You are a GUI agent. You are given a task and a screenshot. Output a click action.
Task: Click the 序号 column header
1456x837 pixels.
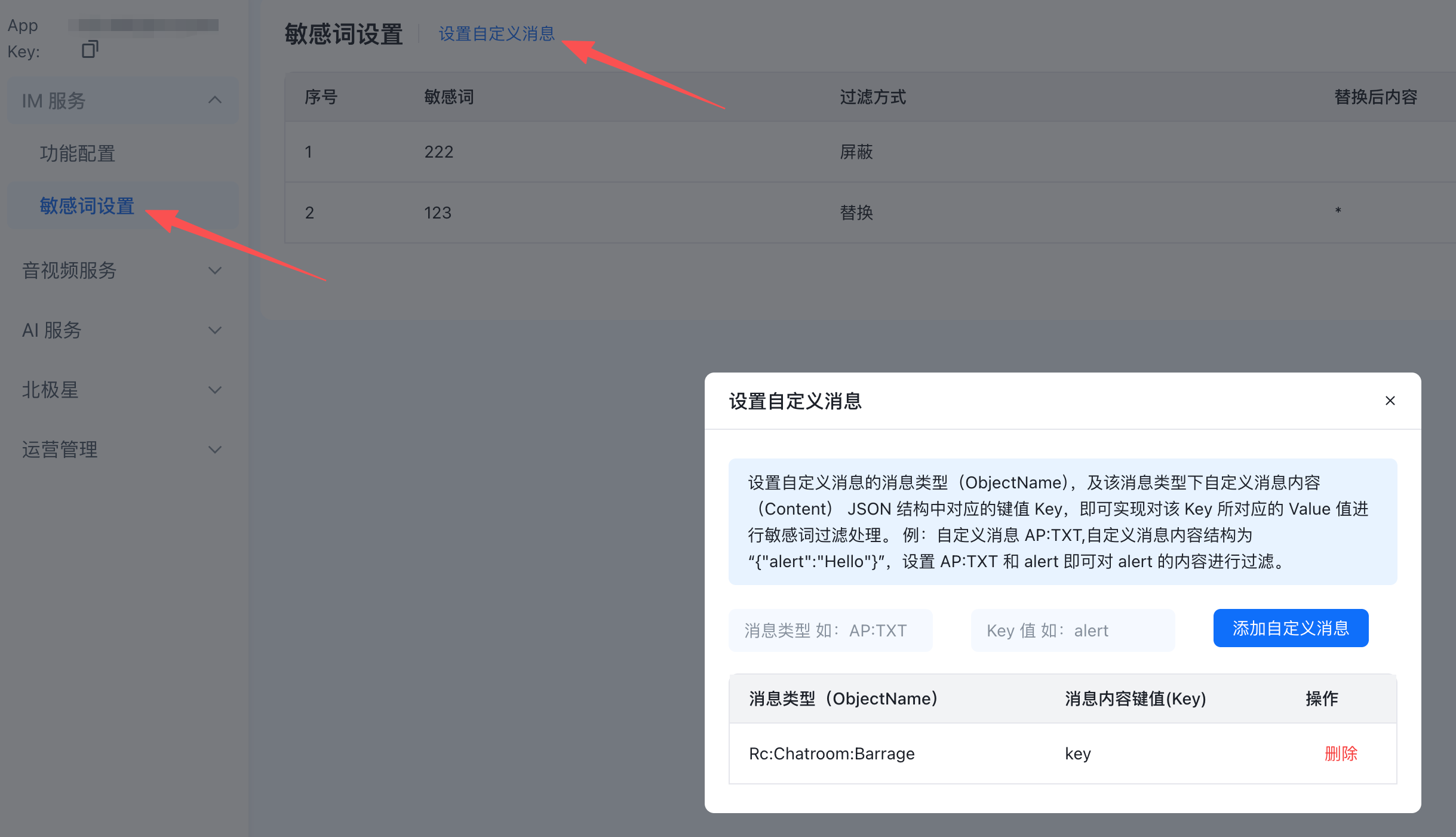pos(321,97)
